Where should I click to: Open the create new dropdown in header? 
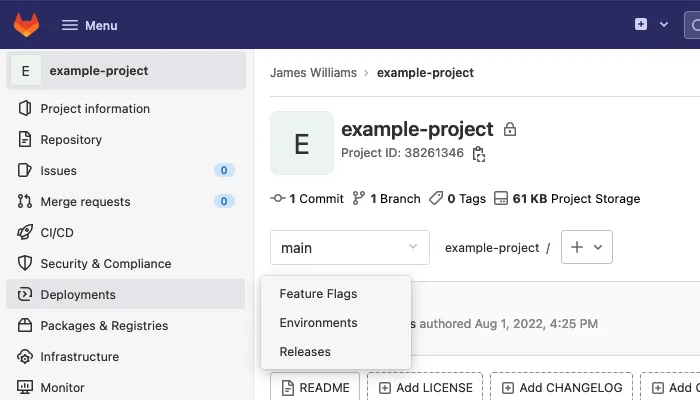651,25
